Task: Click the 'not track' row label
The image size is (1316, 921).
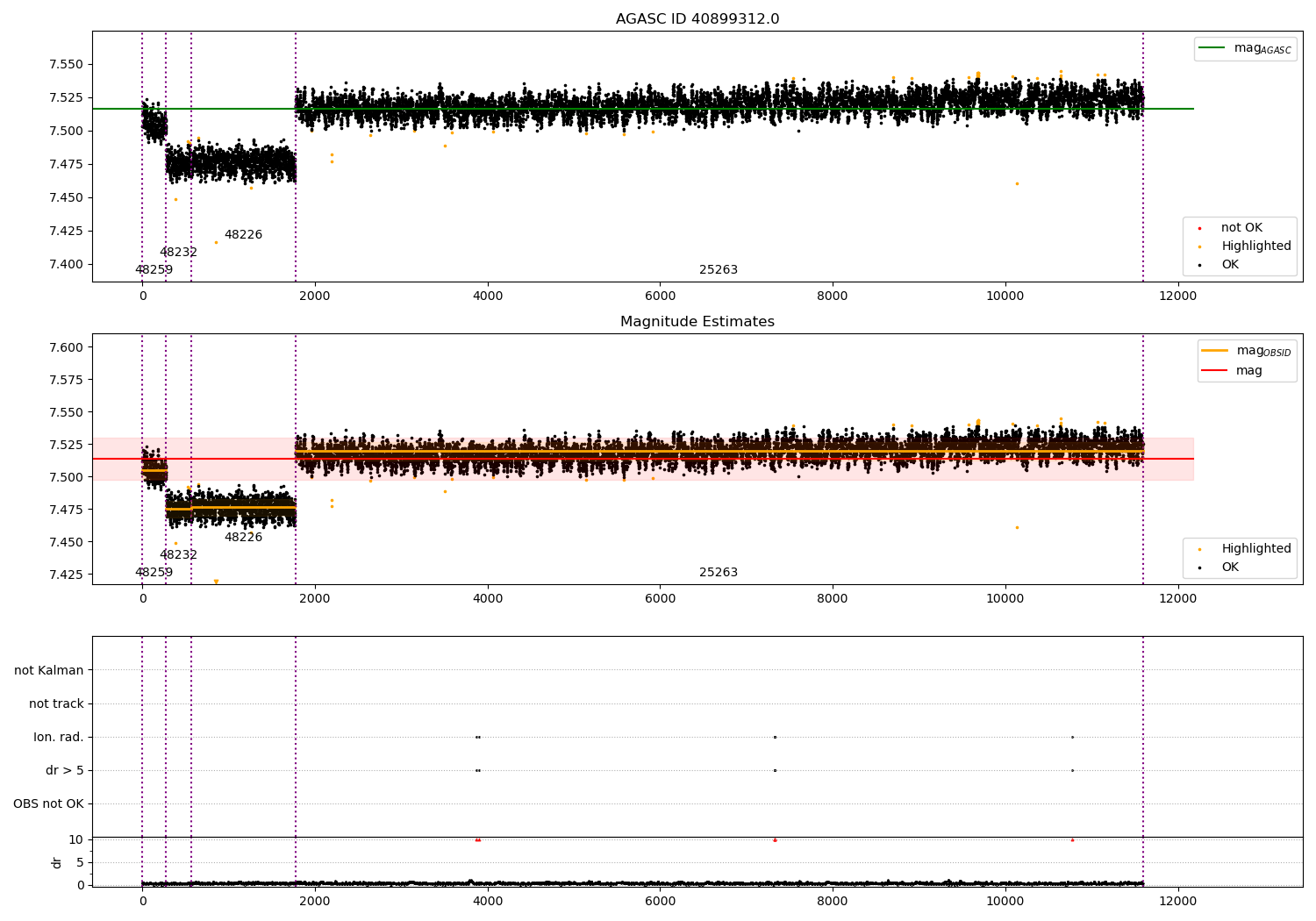Action: pyautogui.click(x=56, y=704)
